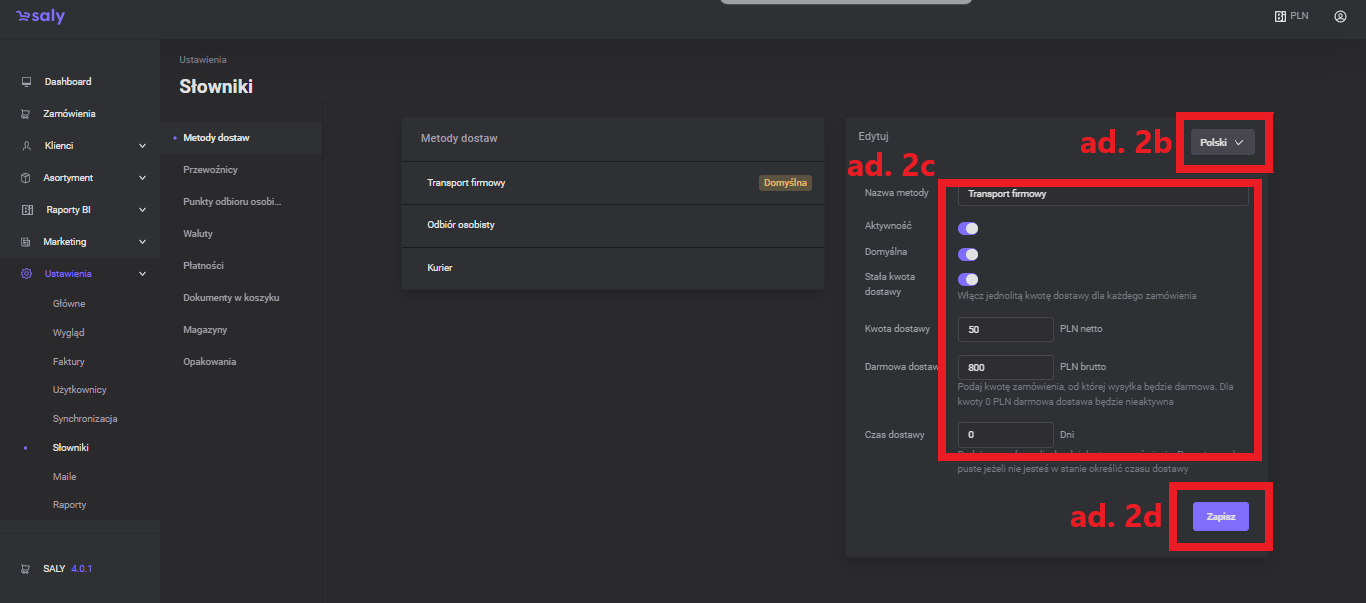Click the Asortyment box icon

click(x=26, y=178)
